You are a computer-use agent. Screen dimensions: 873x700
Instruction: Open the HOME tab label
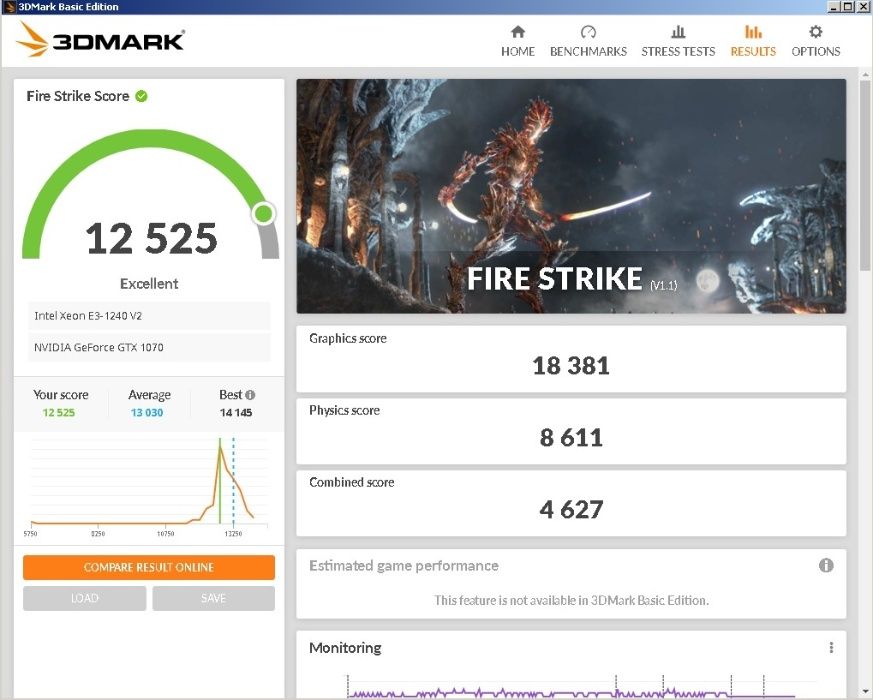click(x=518, y=52)
